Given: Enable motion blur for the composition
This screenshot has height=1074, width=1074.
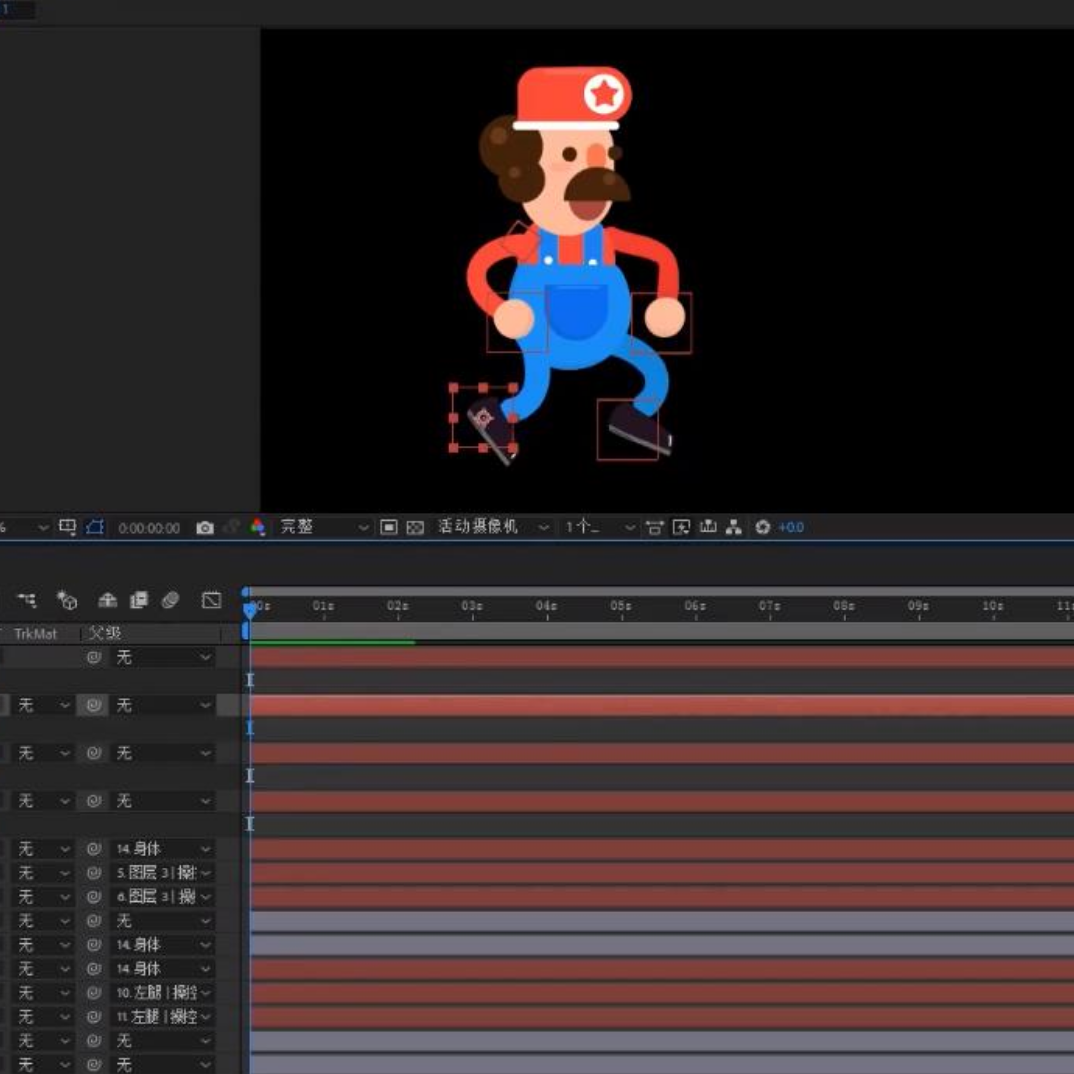Looking at the screenshot, I should [170, 600].
